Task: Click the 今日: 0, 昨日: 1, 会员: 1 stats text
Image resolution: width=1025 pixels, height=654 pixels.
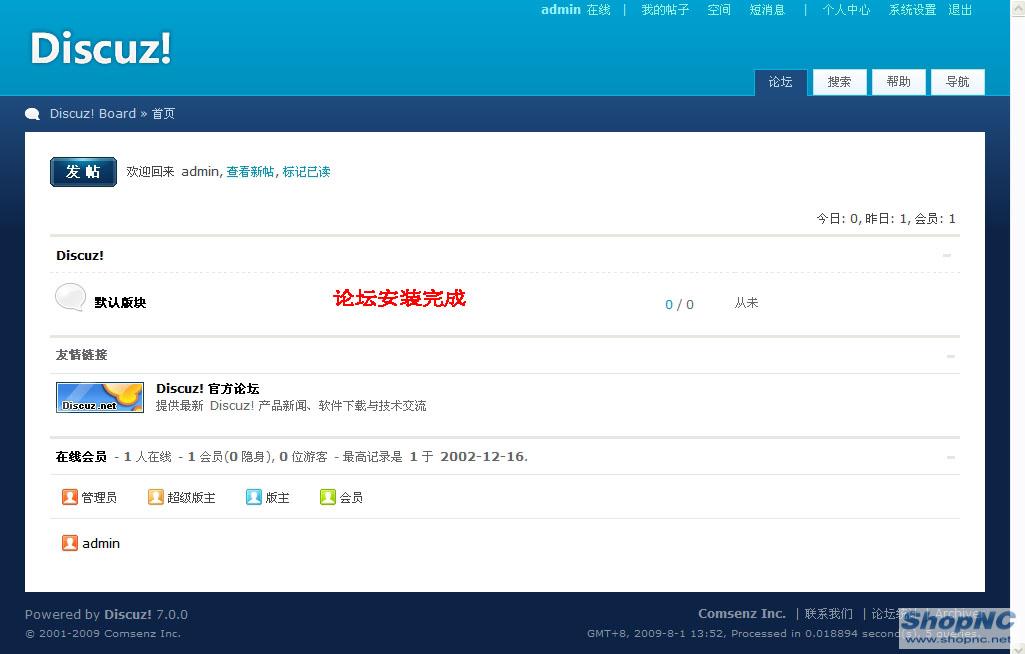Action: coord(886,218)
